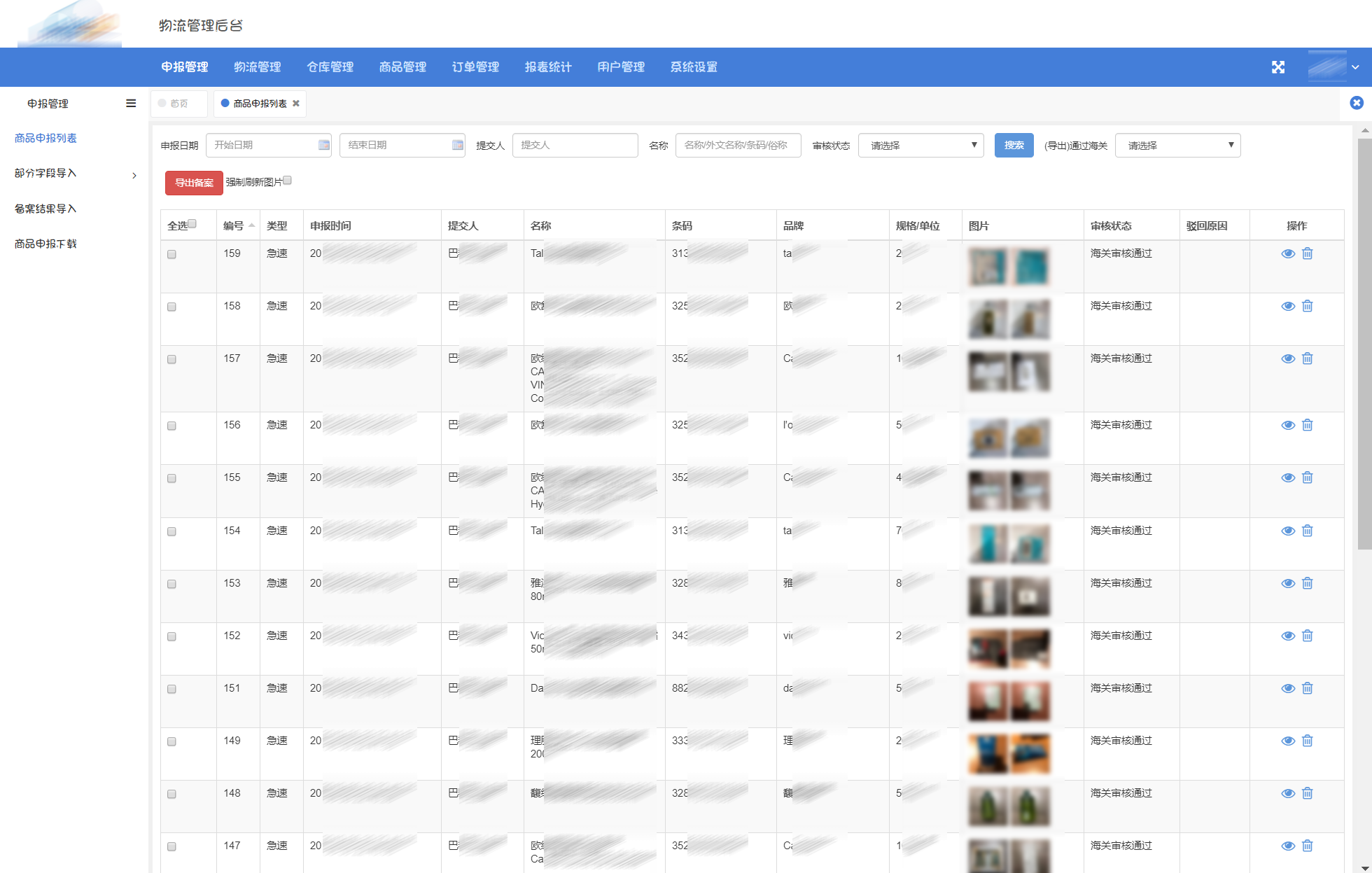Close the 商品申报列表 tab

click(296, 103)
